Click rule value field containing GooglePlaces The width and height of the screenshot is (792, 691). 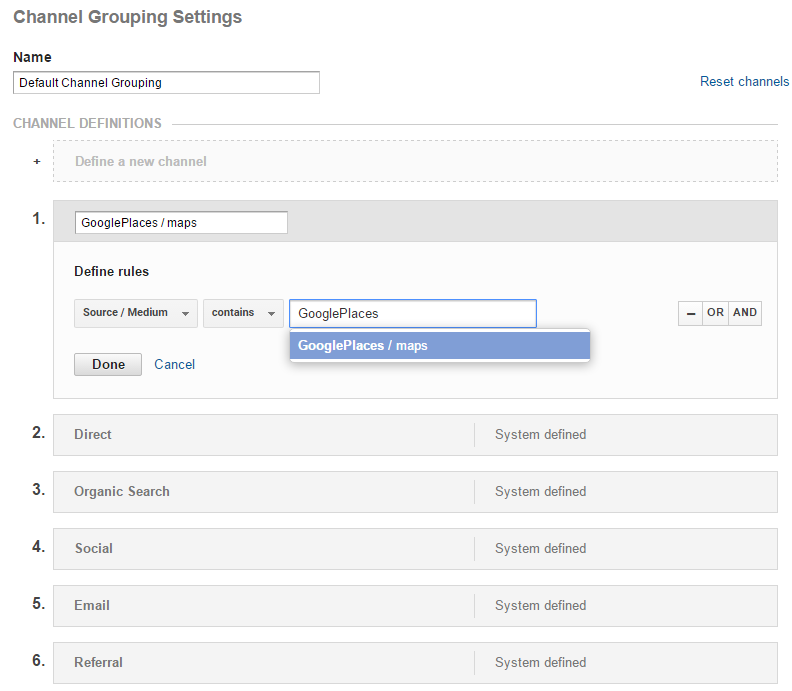click(x=413, y=313)
